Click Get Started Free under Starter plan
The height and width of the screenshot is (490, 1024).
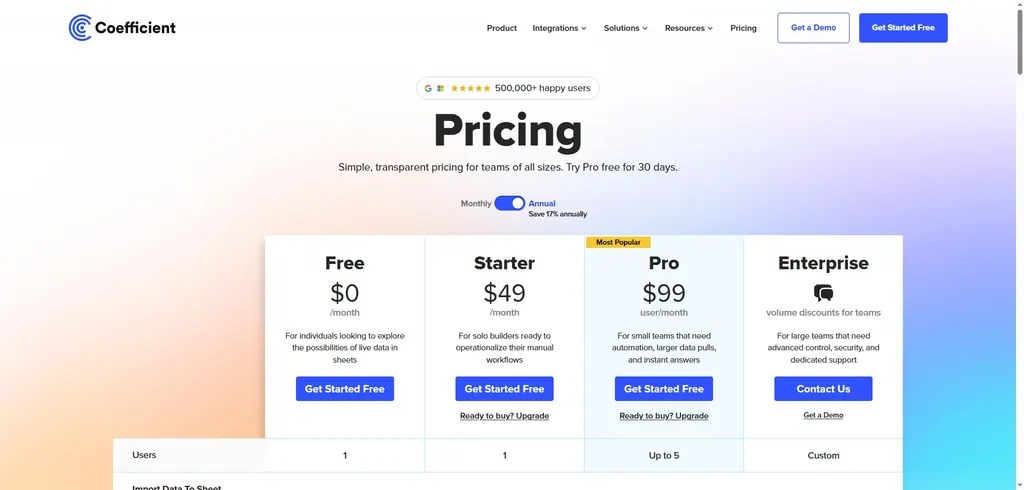click(504, 389)
